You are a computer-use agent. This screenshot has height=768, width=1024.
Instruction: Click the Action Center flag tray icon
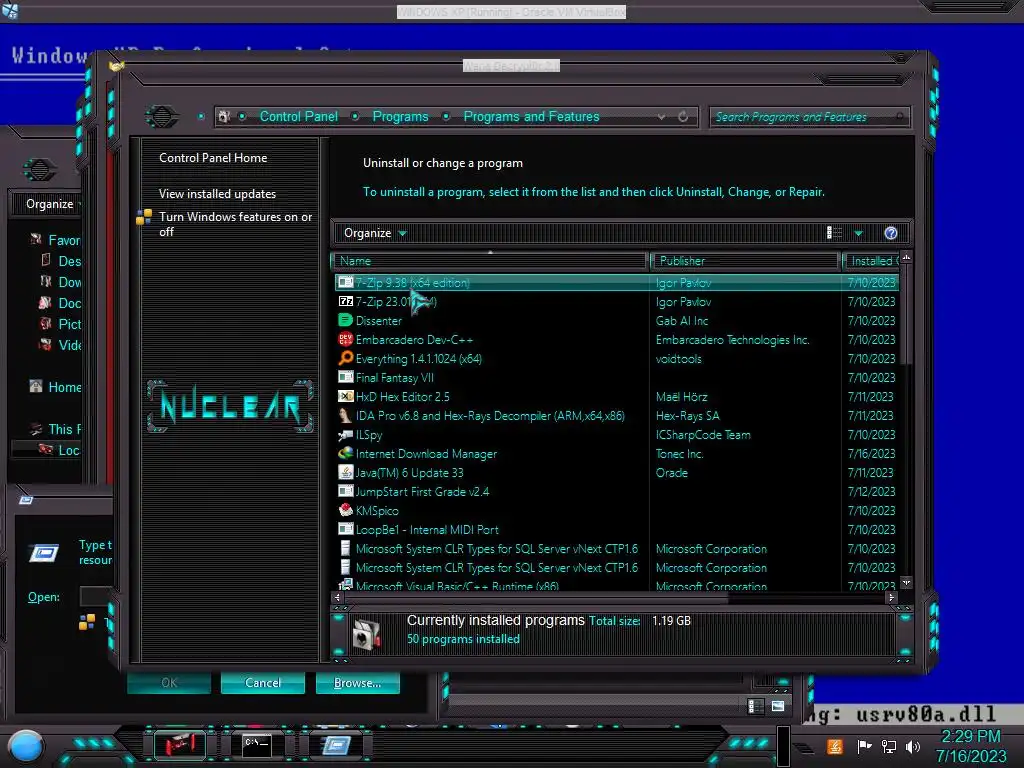click(x=864, y=746)
